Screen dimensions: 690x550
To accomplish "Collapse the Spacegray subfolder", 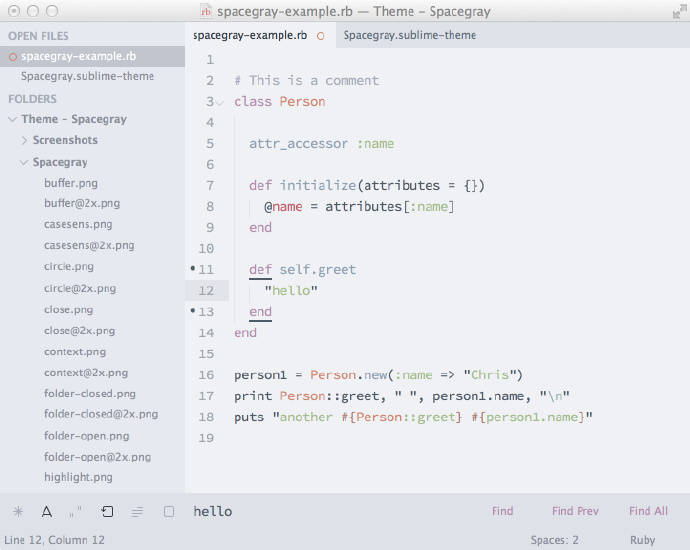I will (24, 162).
